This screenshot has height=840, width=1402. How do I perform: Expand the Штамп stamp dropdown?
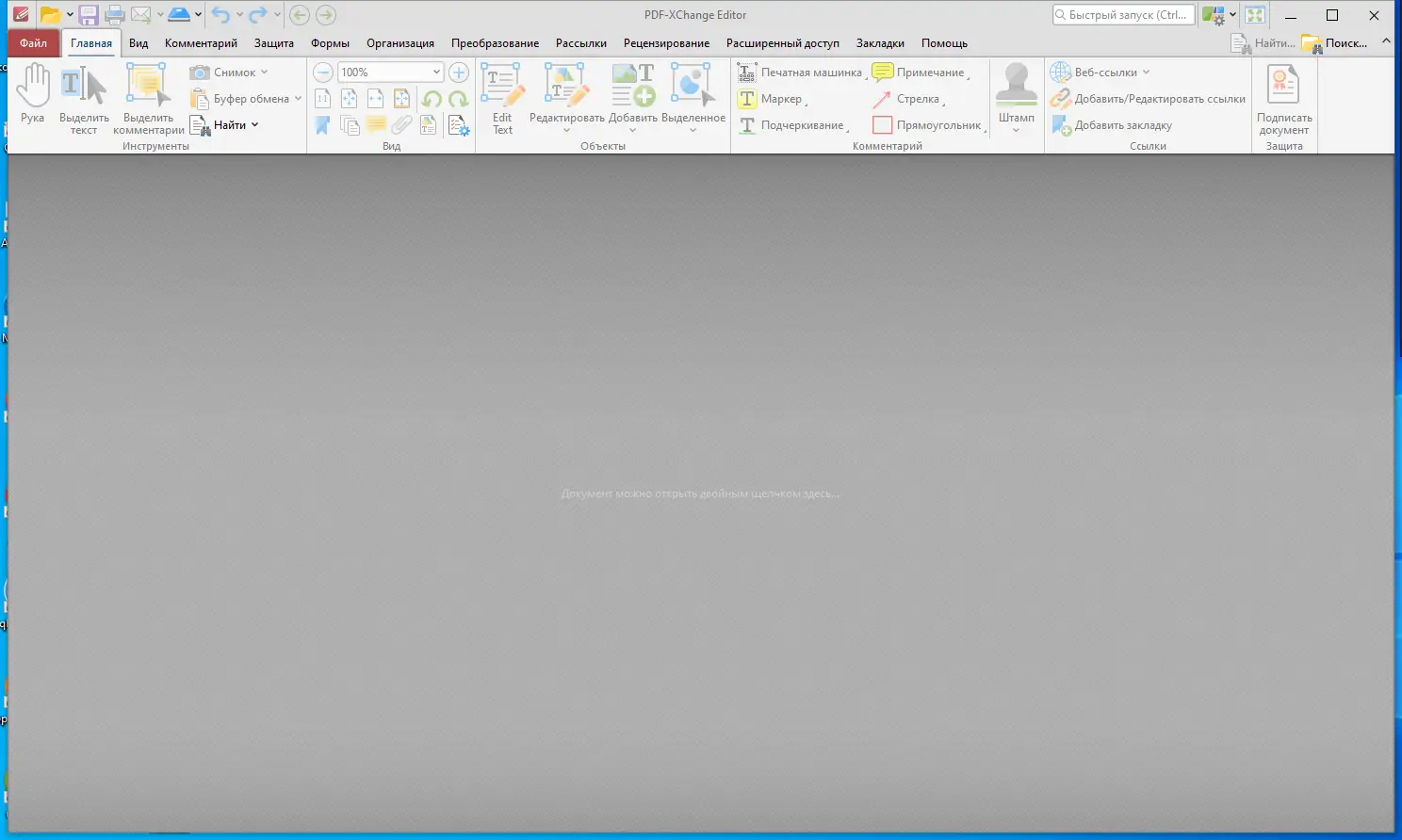click(1016, 130)
